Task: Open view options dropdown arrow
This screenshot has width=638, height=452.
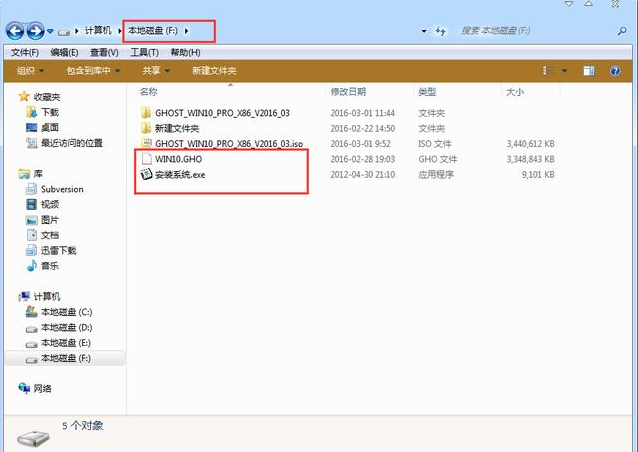Action: pos(564,71)
